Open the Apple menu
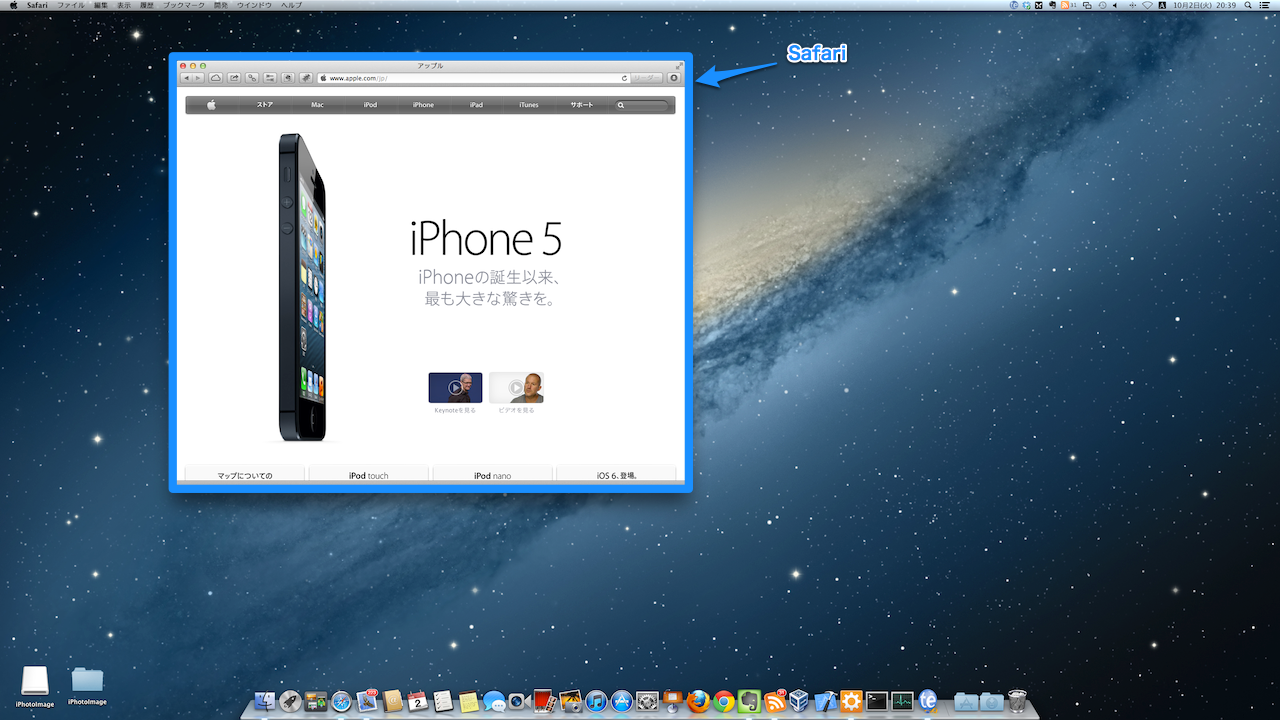Image resolution: width=1280 pixels, height=720 pixels. point(14,5)
